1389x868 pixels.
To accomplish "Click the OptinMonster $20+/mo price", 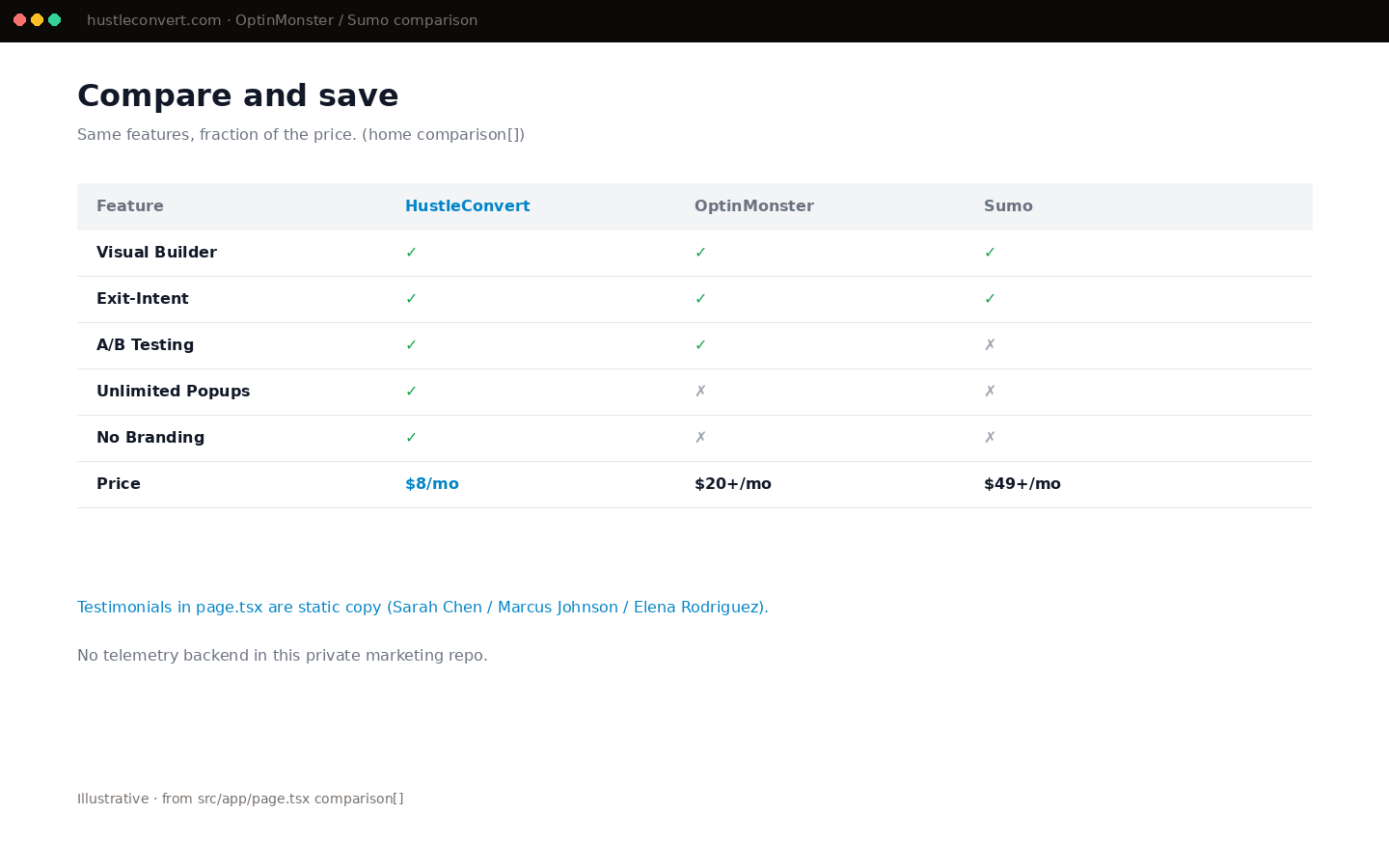I will 733,484.
